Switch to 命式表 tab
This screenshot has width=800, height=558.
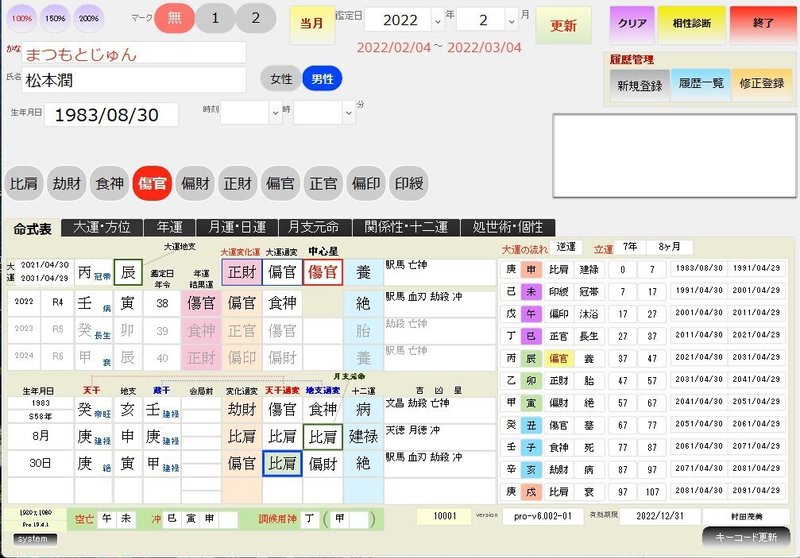32,229
